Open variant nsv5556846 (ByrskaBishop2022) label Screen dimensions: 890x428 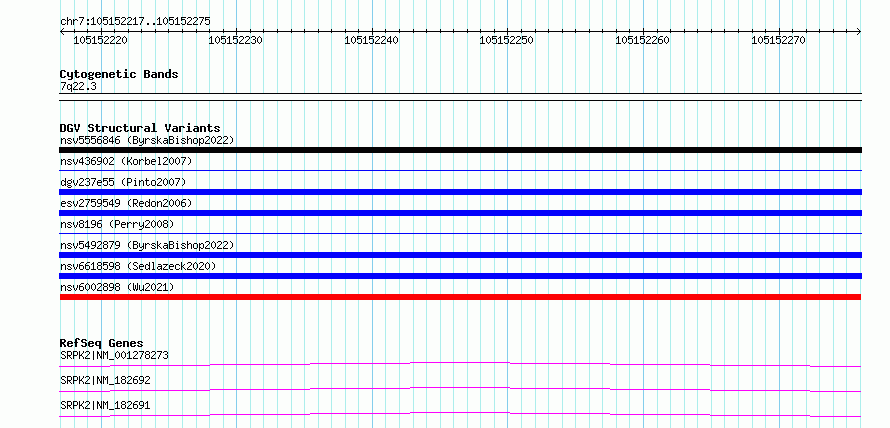(x=147, y=140)
